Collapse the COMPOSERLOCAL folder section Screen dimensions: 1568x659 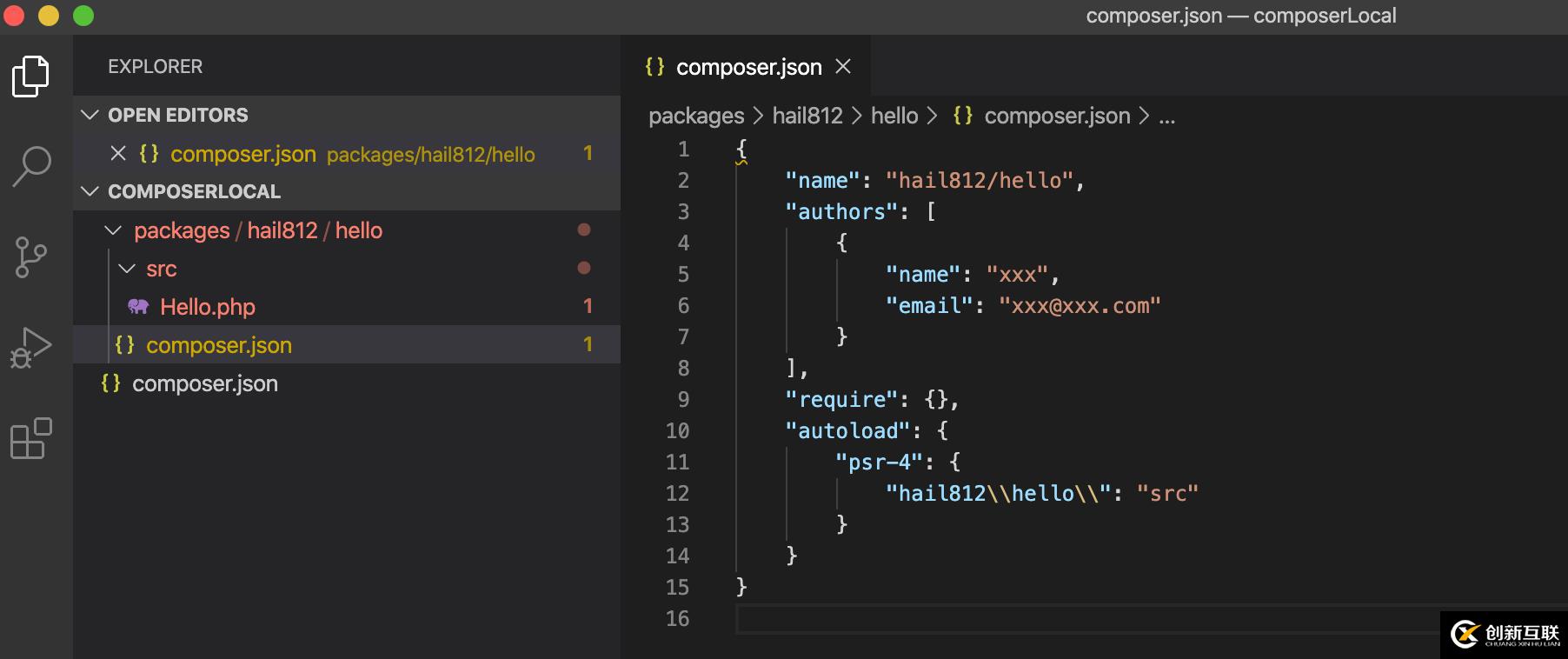[90, 191]
